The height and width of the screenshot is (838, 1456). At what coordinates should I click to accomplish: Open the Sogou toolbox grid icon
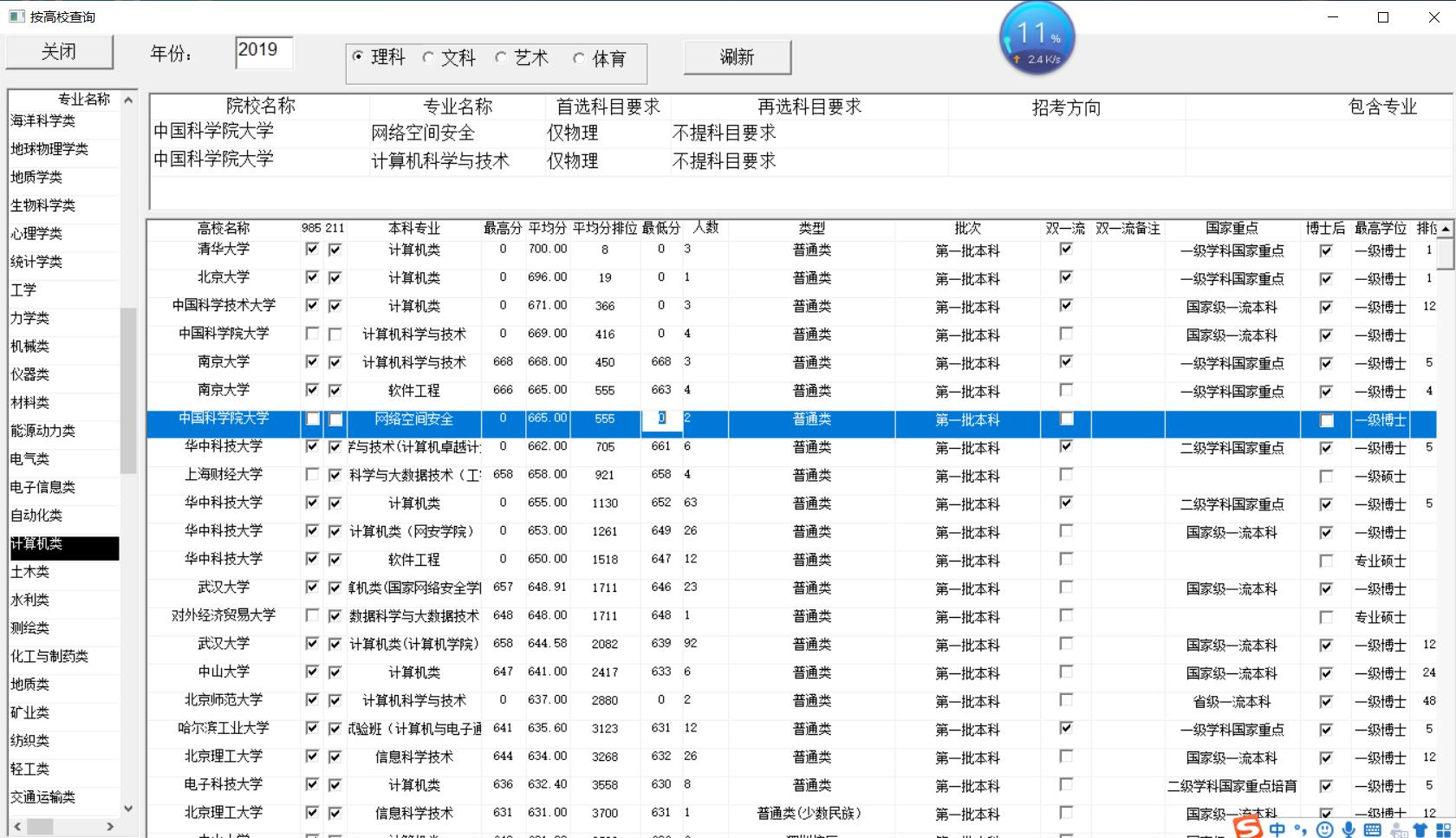(1444, 830)
